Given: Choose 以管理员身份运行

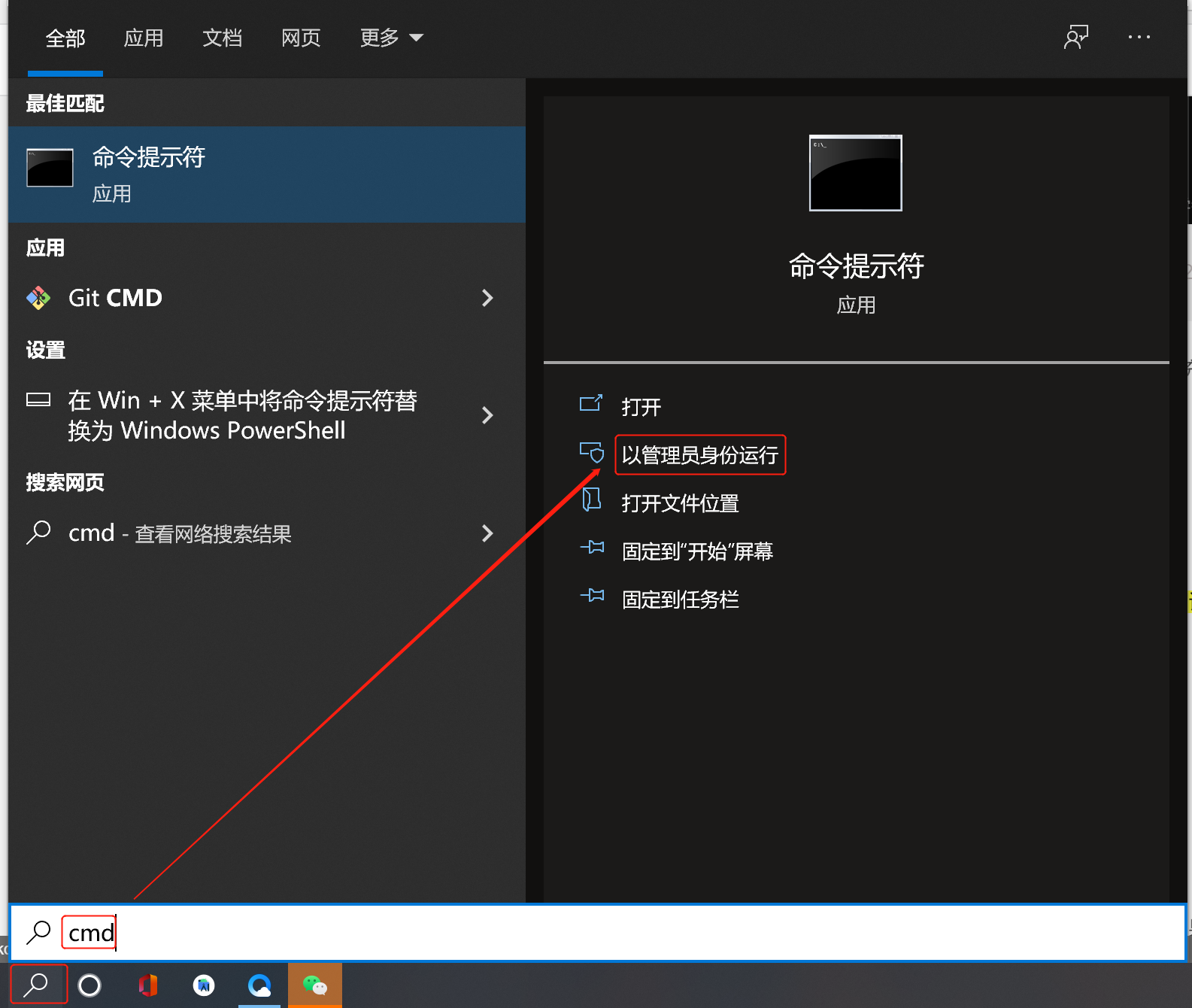Looking at the screenshot, I should tap(700, 455).
